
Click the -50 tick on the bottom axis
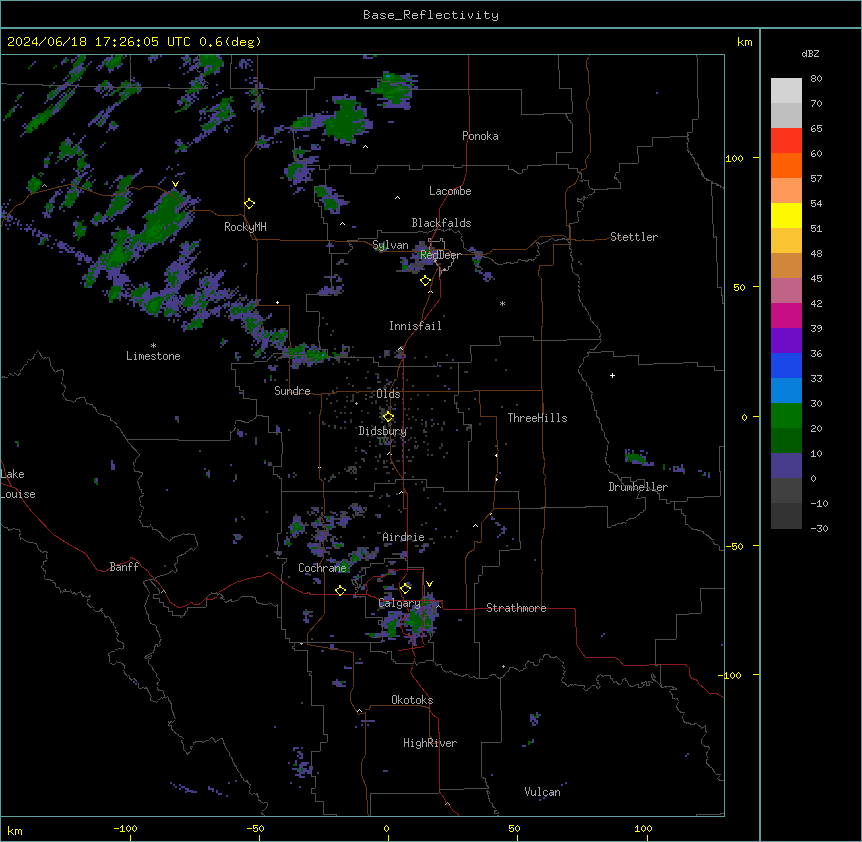click(x=255, y=828)
